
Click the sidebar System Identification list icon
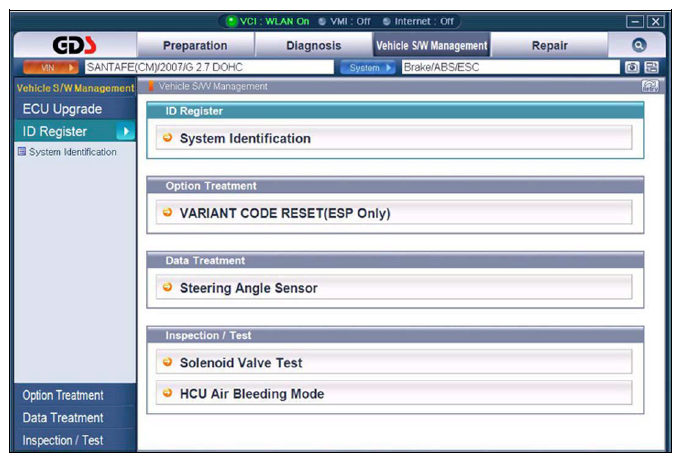pyautogui.click(x=22, y=152)
